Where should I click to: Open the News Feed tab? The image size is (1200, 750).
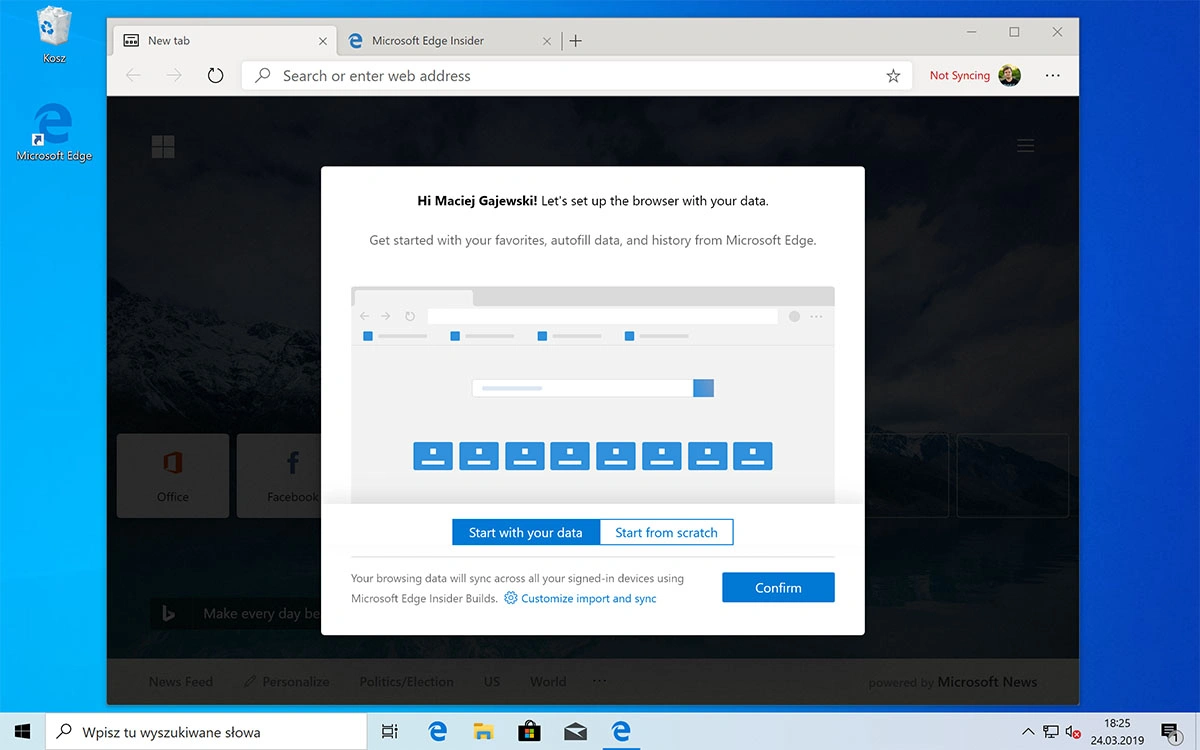(181, 682)
